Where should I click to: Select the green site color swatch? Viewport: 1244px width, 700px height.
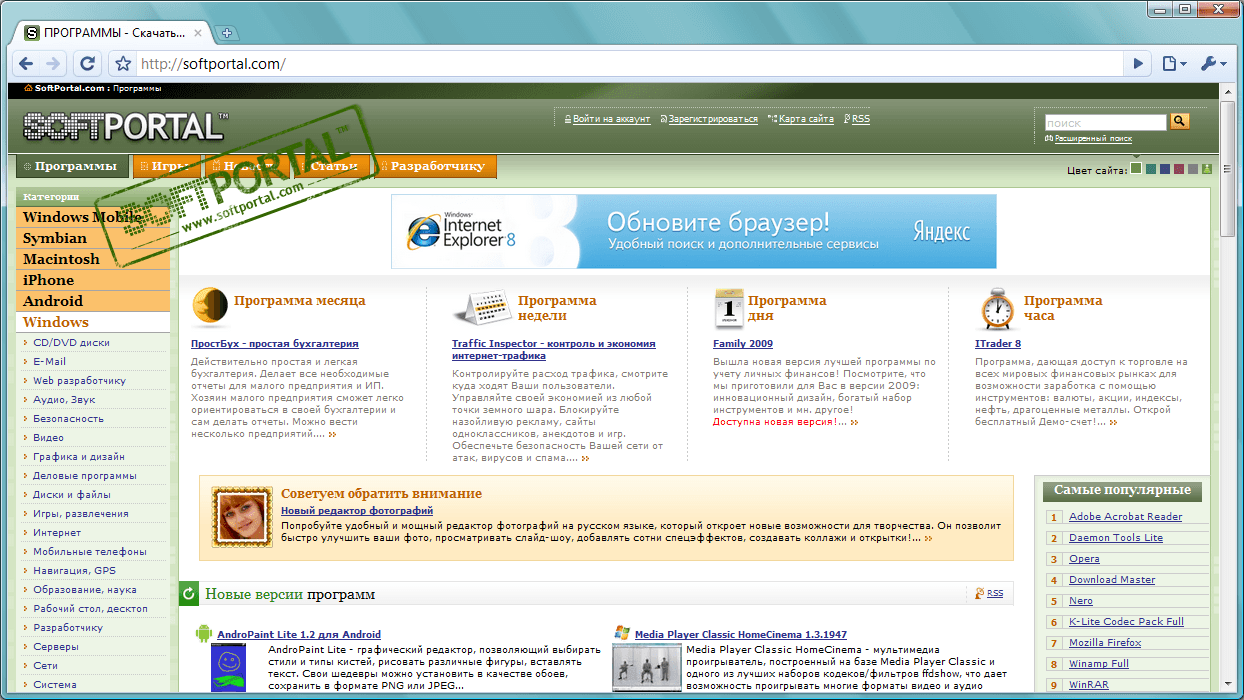tap(1136, 168)
